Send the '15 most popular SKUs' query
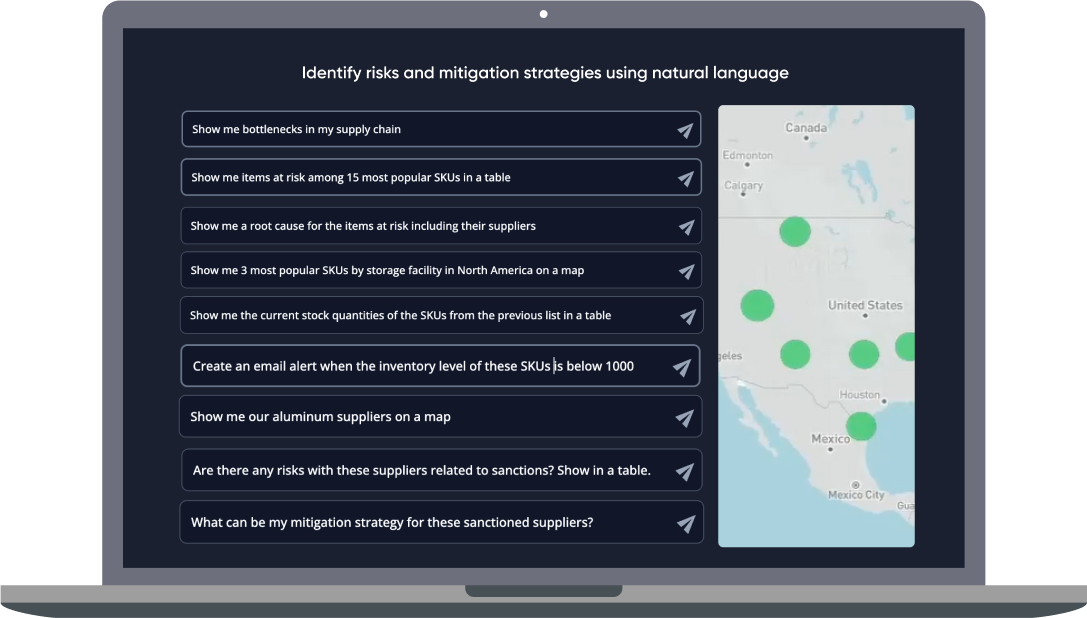This screenshot has height=618, width=1087. (686, 178)
